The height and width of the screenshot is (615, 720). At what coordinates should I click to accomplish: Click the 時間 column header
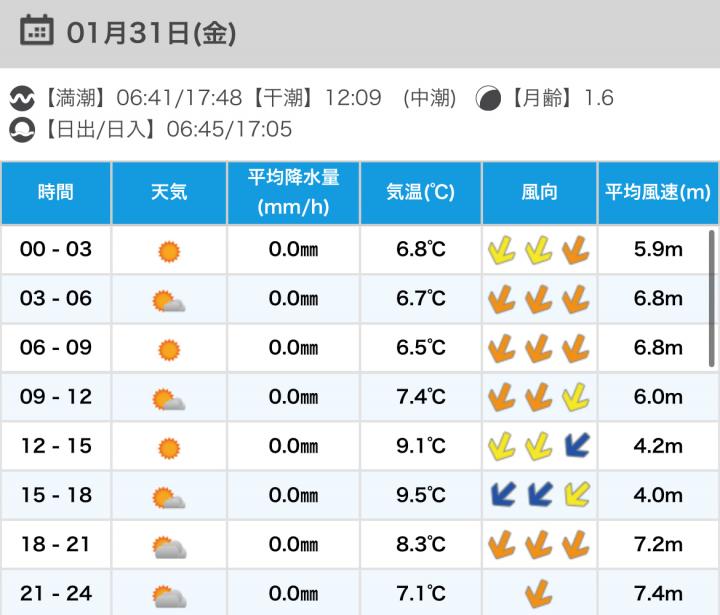[x=56, y=192]
